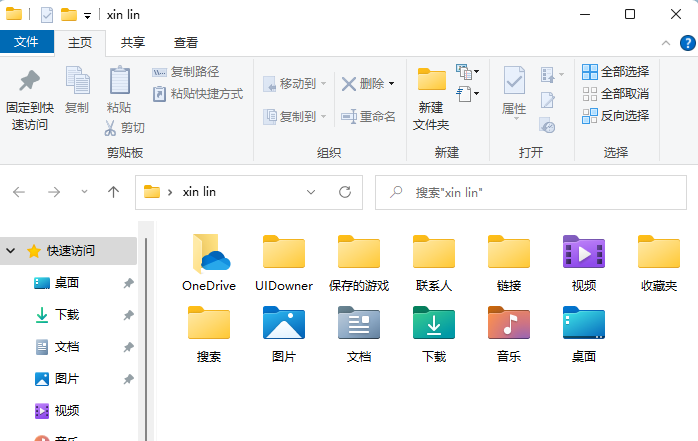698x441 pixels.
Task: Open the 视频 folder icon
Action: click(584, 254)
